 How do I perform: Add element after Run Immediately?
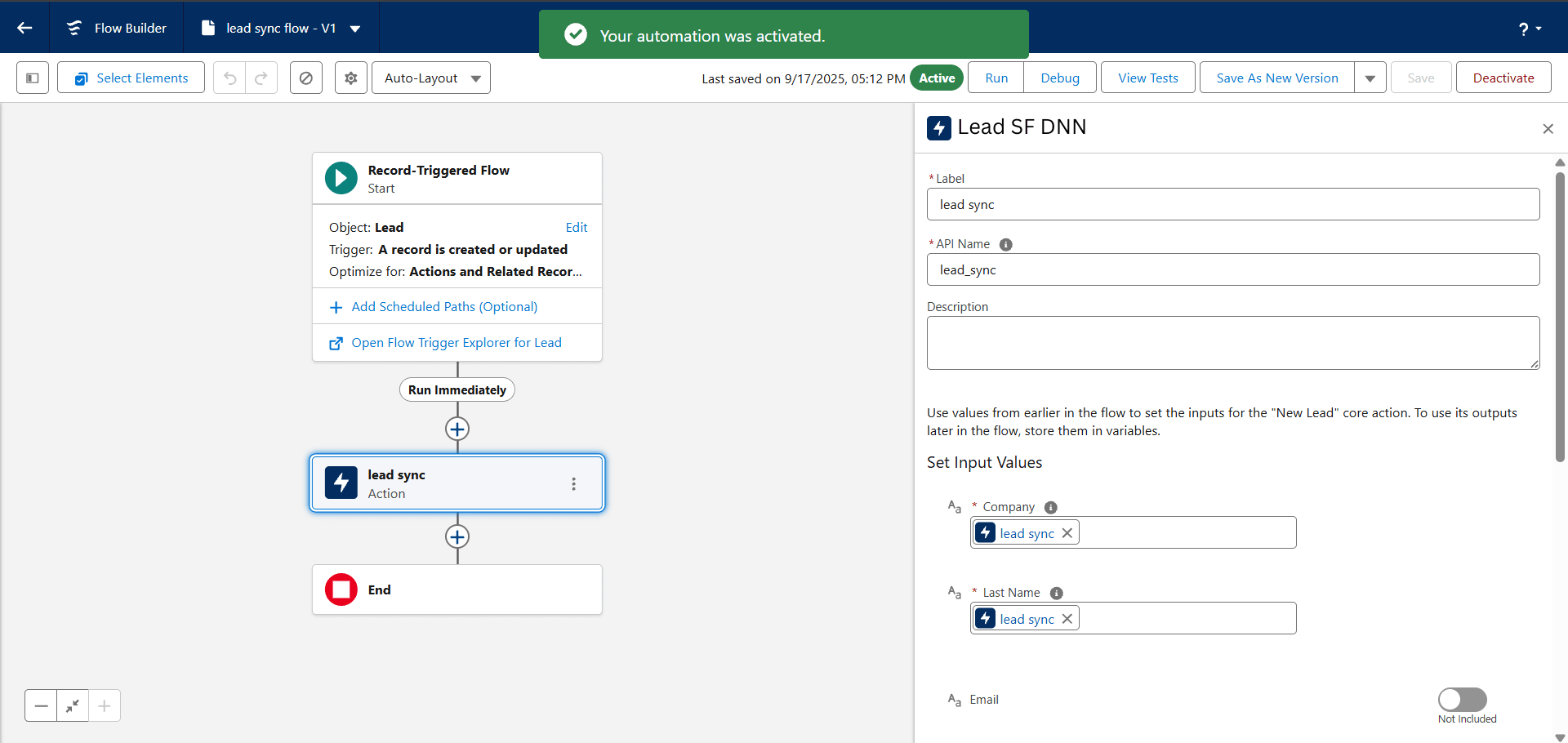(457, 429)
